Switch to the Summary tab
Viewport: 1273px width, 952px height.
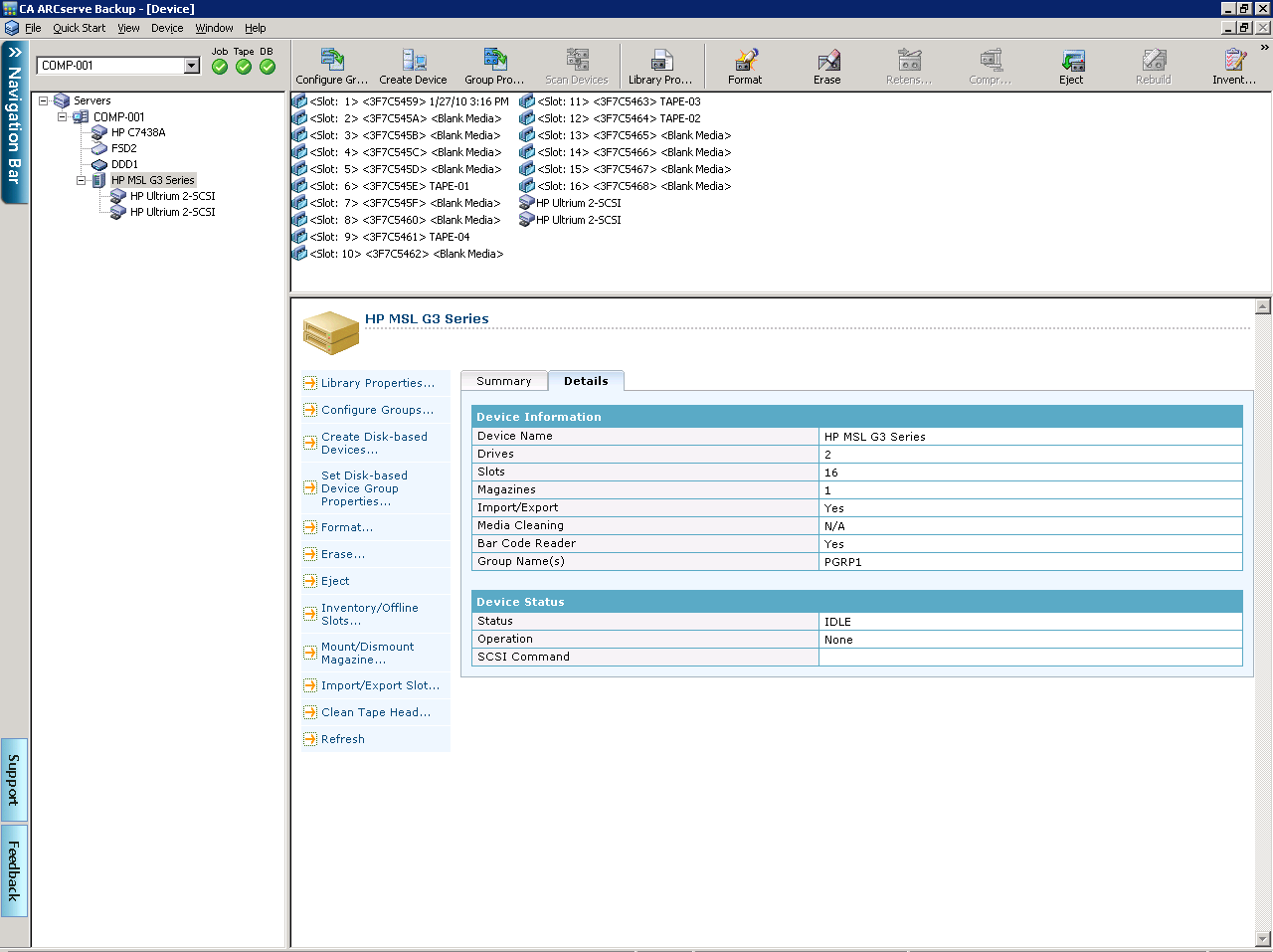click(503, 381)
